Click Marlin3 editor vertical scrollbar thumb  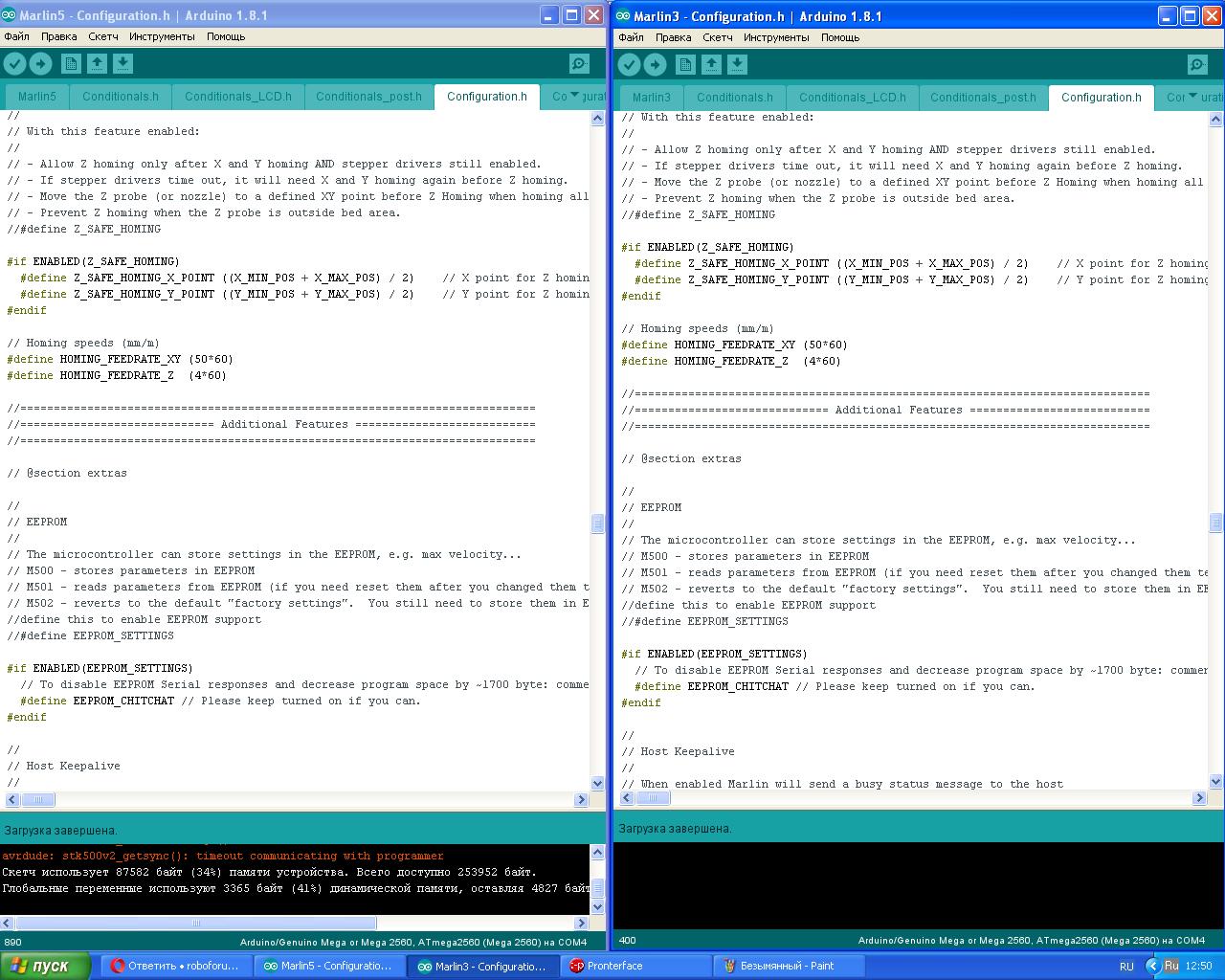[1216, 523]
